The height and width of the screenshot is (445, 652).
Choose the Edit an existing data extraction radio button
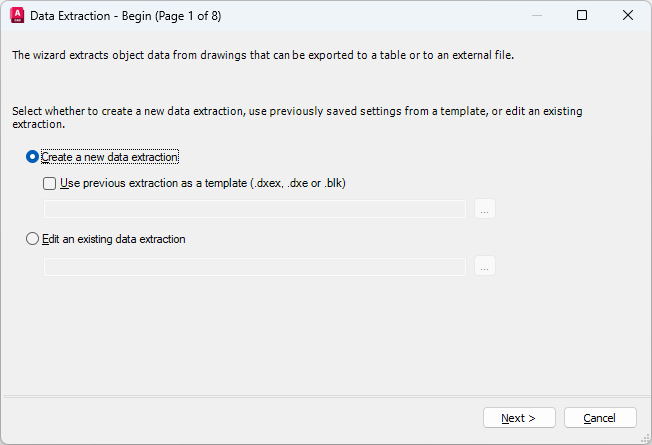(x=33, y=239)
